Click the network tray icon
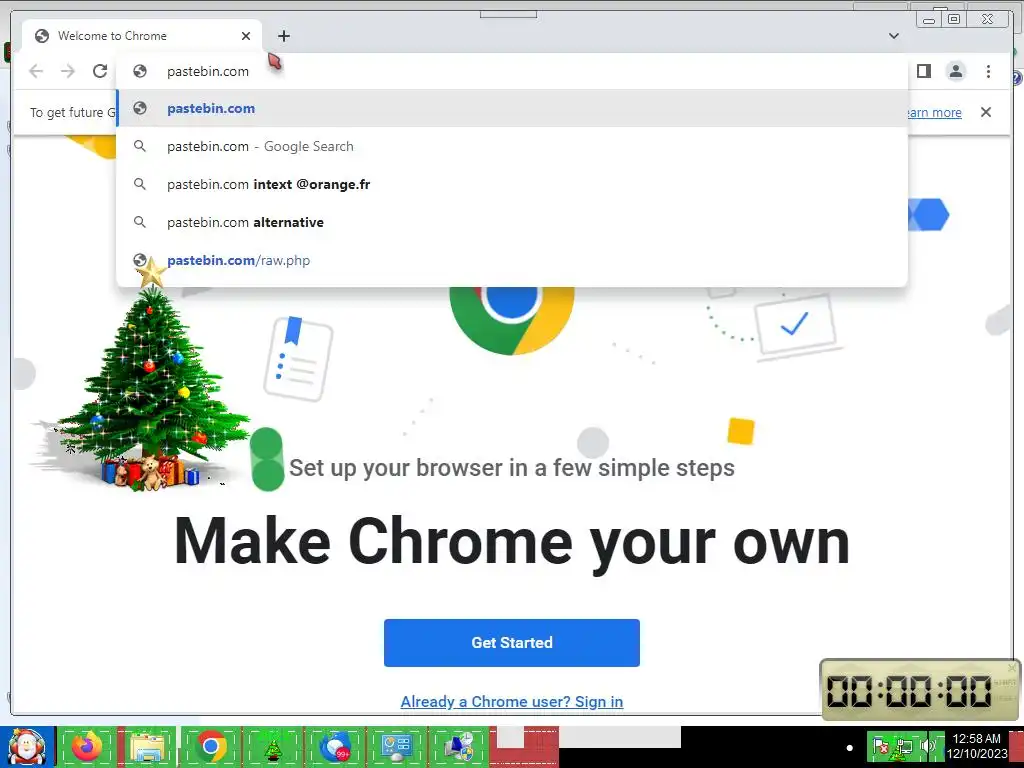The image size is (1024, 768). 904,746
